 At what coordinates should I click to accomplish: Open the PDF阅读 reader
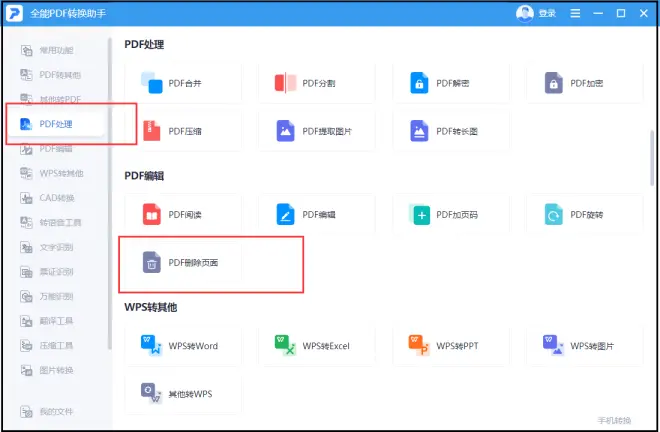coord(183,215)
